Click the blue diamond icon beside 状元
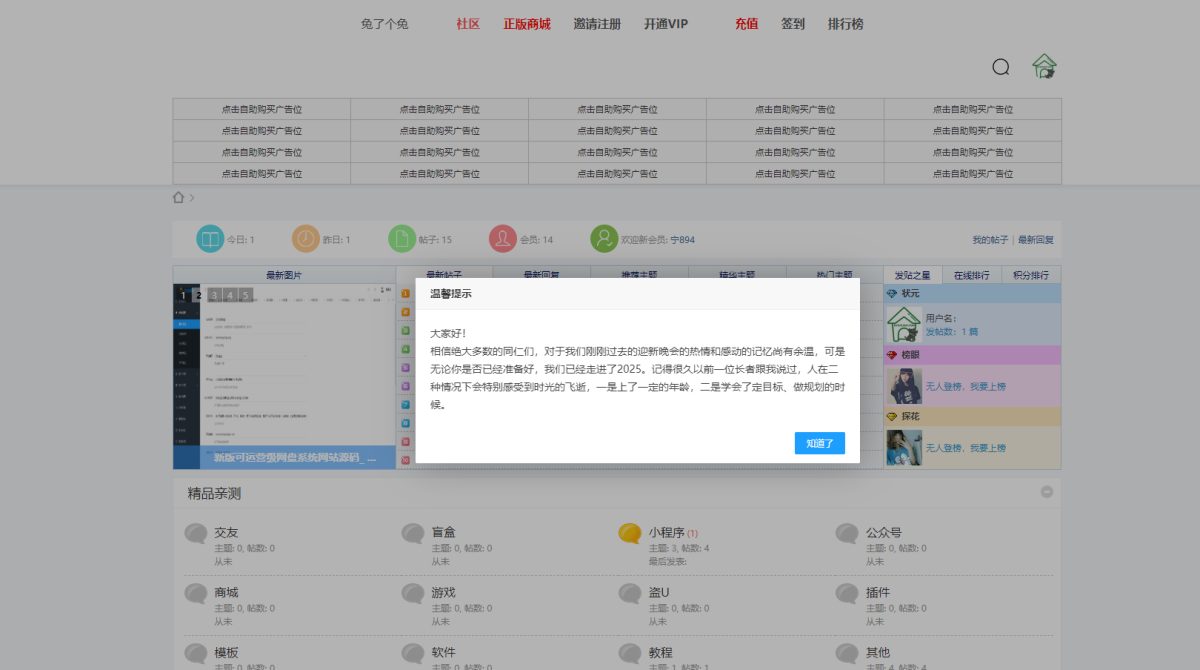This screenshot has width=1200, height=670. pos(892,293)
